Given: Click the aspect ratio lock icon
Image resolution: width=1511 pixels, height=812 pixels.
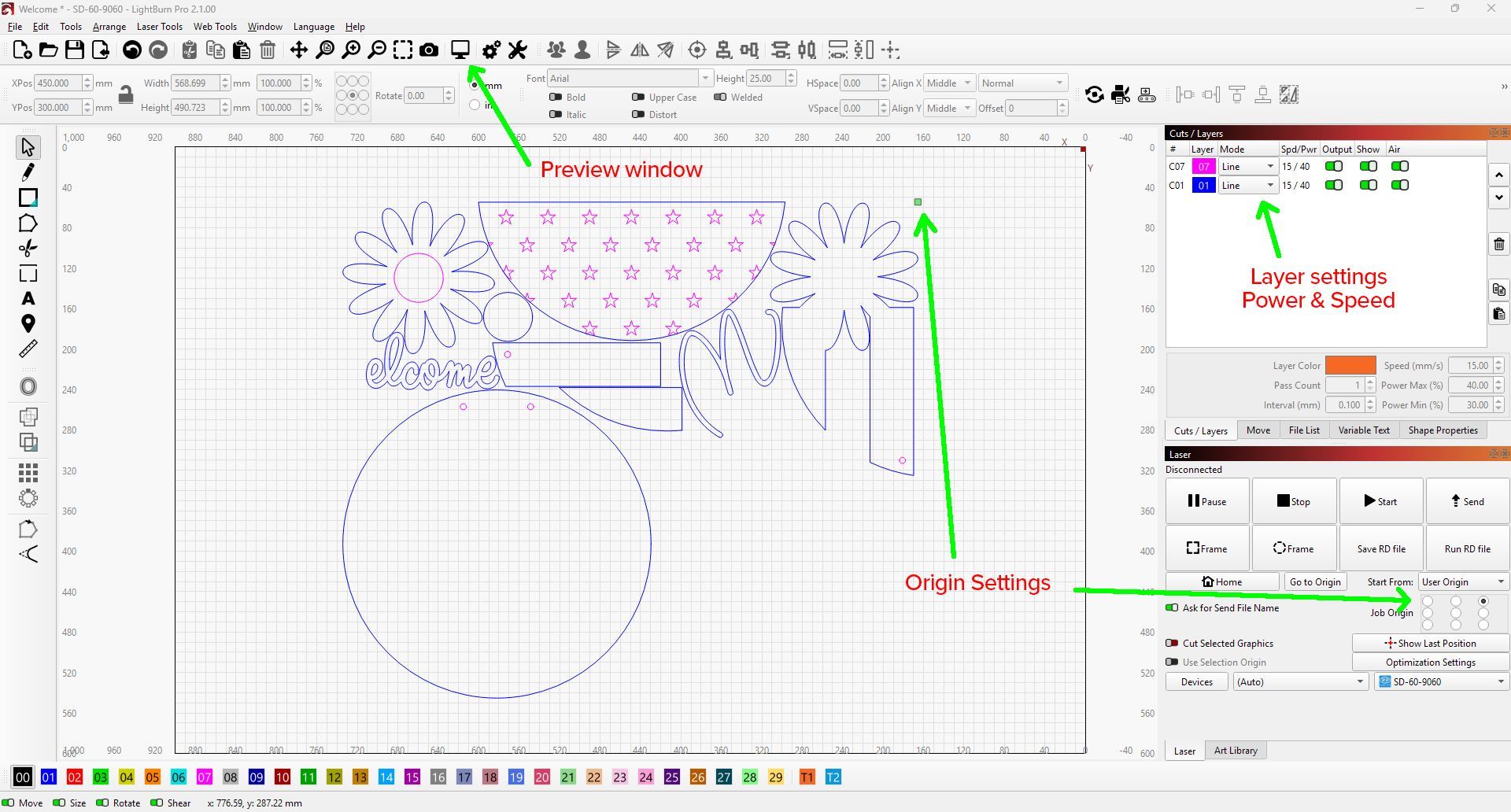Looking at the screenshot, I should coord(125,95).
